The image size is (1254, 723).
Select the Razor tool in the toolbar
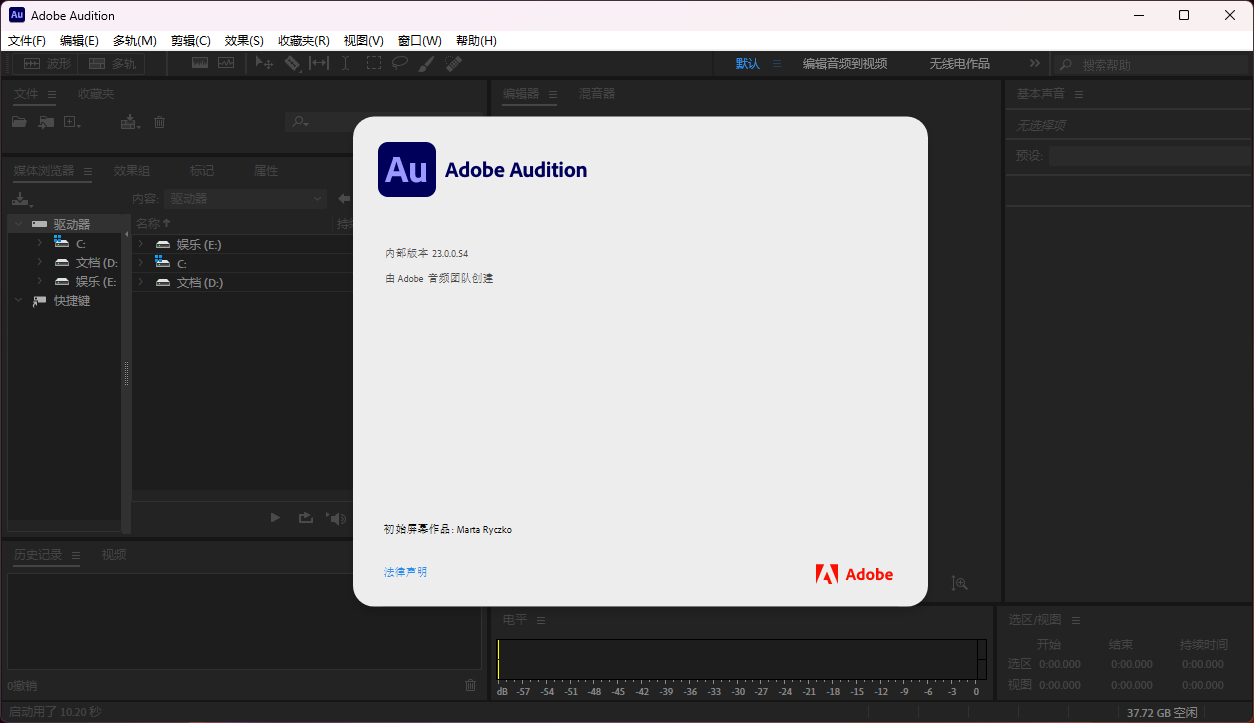point(292,63)
